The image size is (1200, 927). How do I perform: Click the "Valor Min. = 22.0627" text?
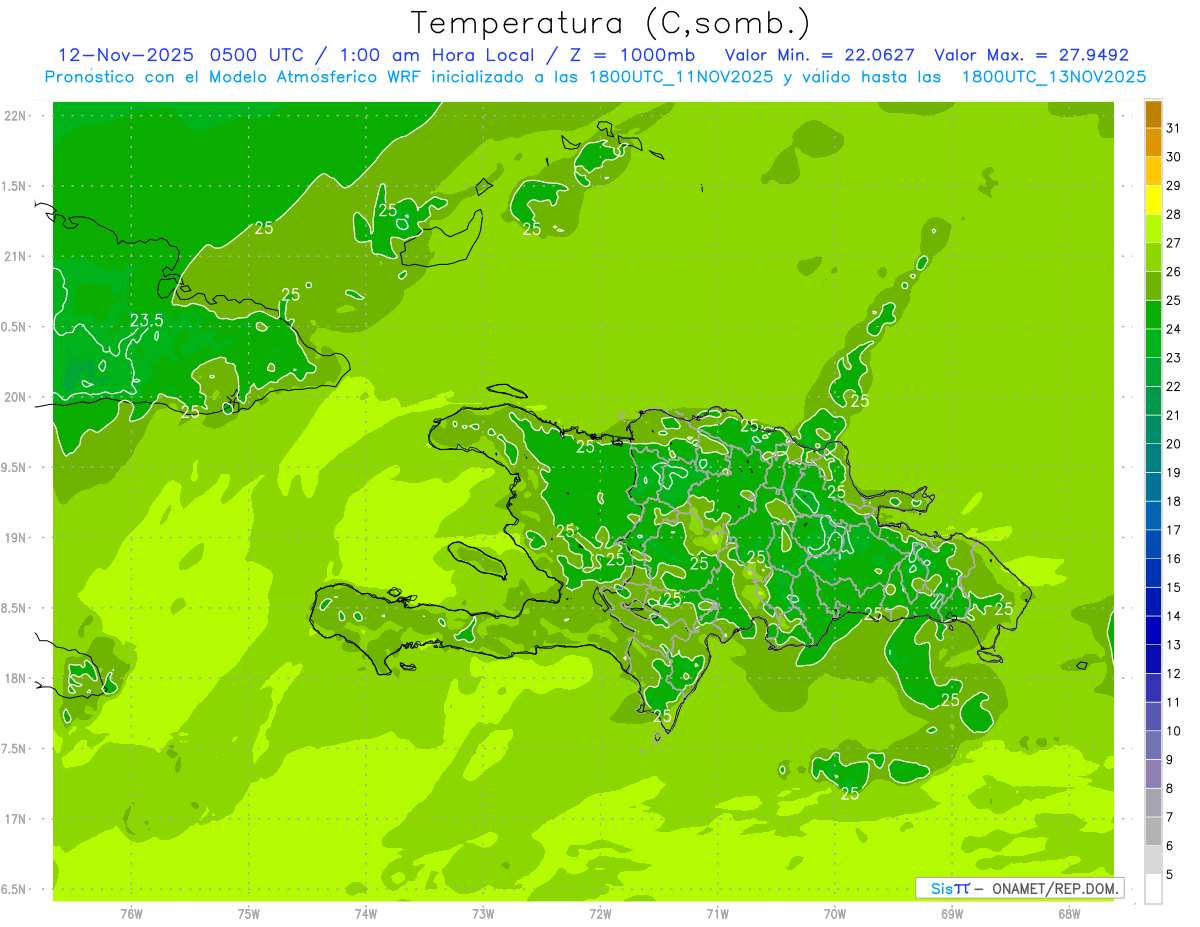(x=820, y=55)
